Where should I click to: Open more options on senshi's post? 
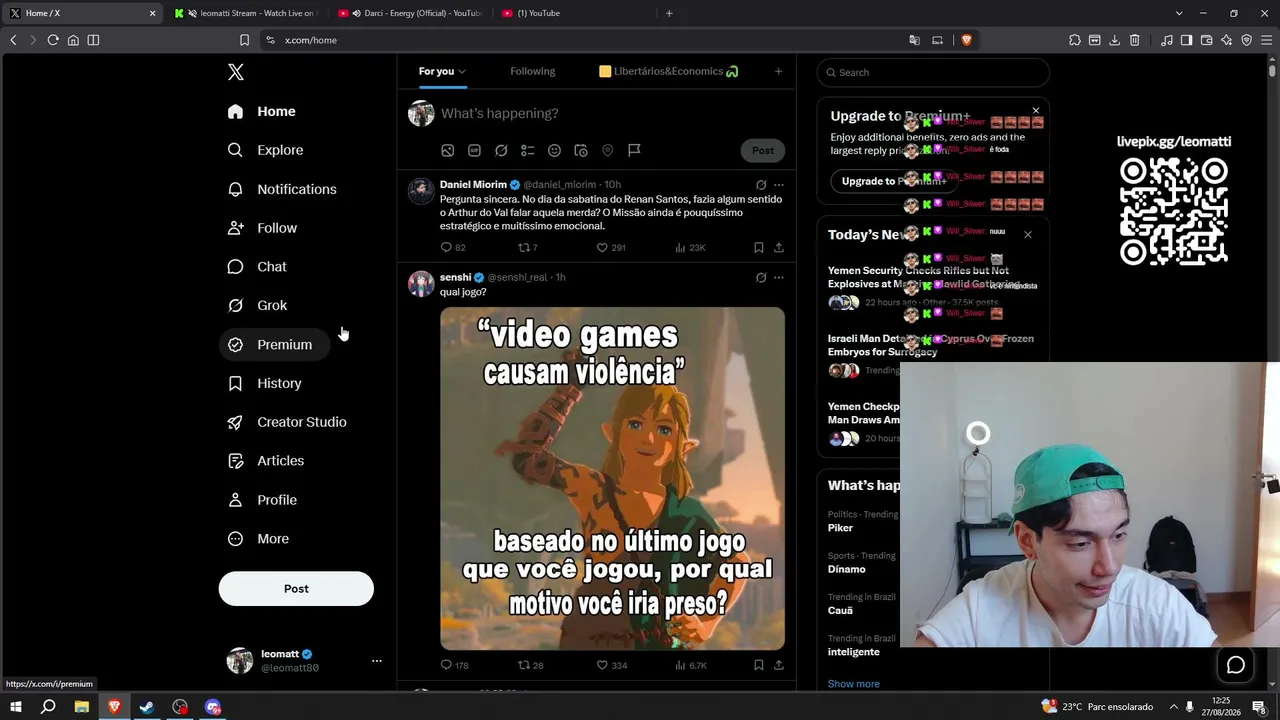point(779,277)
